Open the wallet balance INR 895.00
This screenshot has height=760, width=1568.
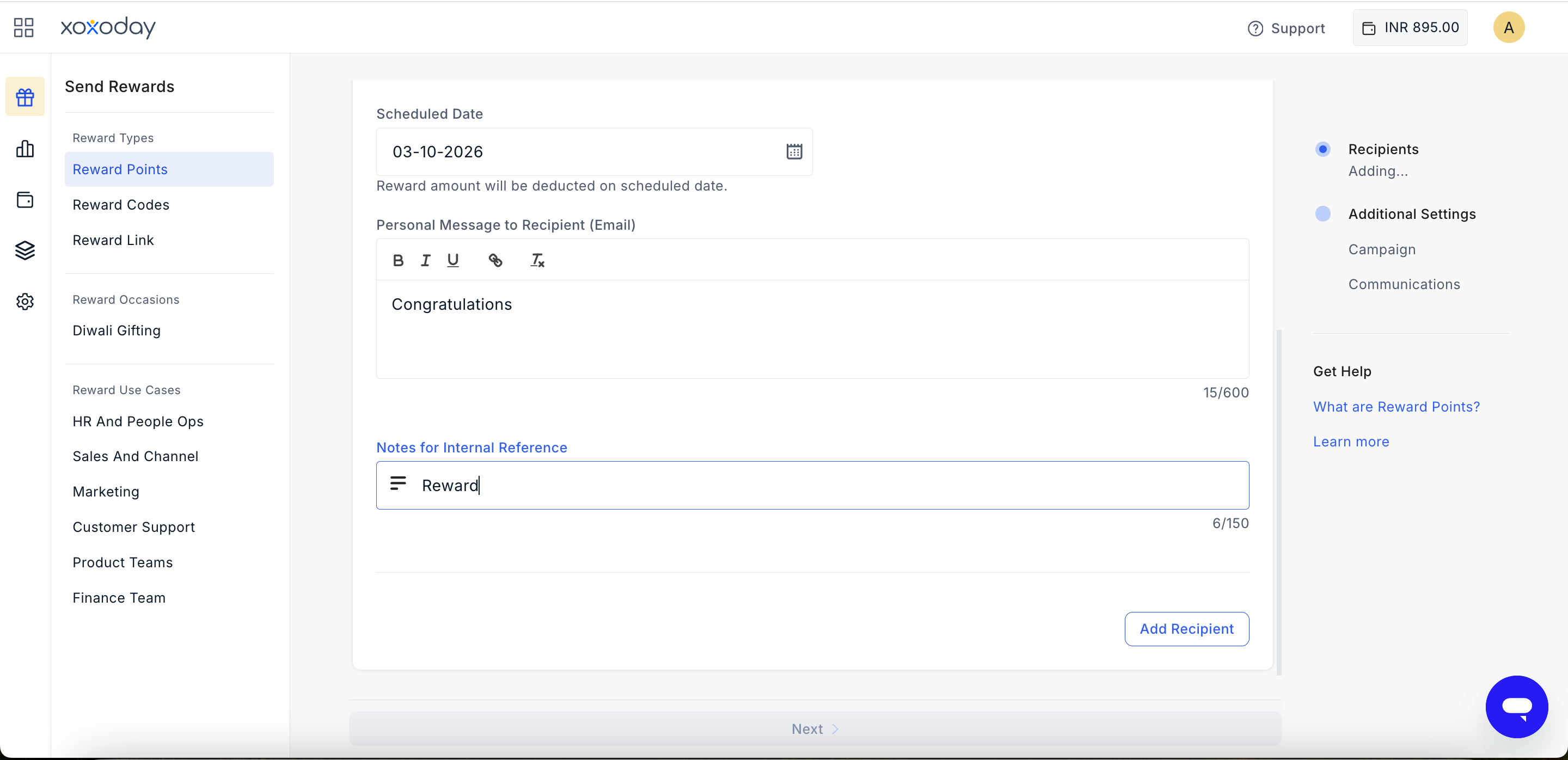[x=1410, y=27]
